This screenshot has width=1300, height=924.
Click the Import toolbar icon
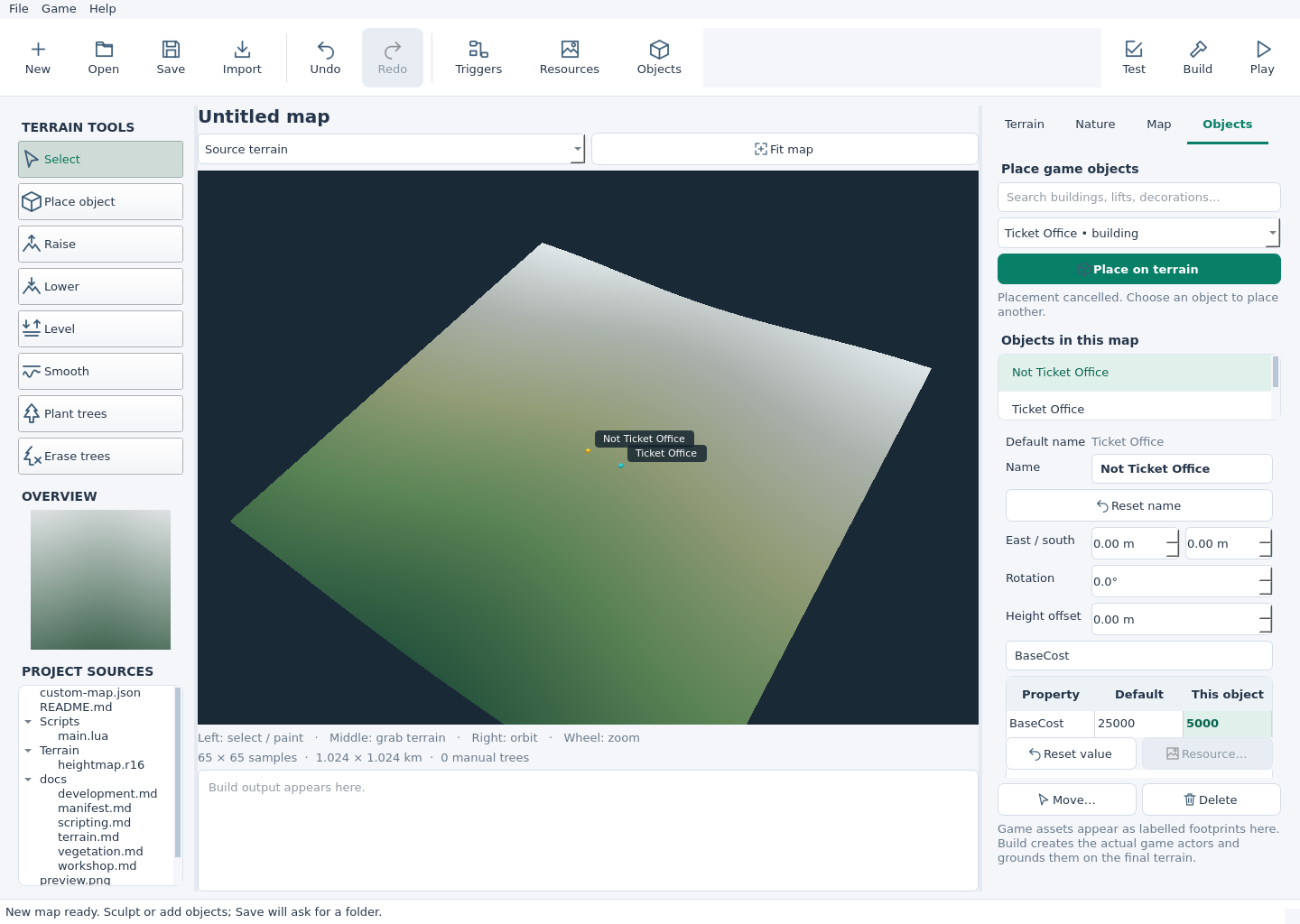pos(242,58)
